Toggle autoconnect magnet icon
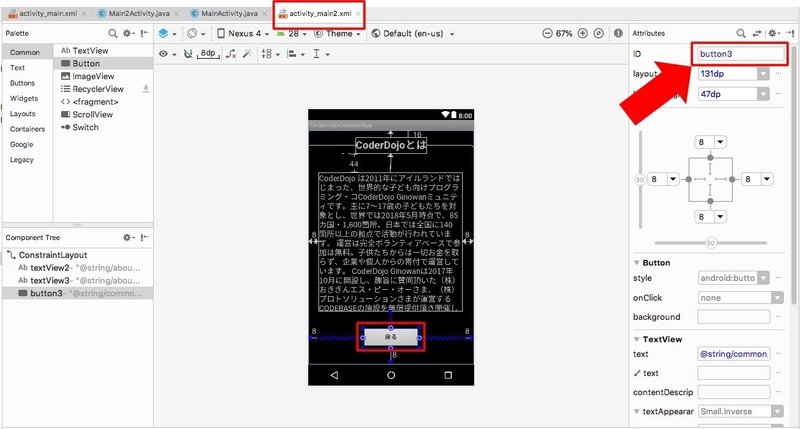800x429 pixels. pyautogui.click(x=188, y=54)
